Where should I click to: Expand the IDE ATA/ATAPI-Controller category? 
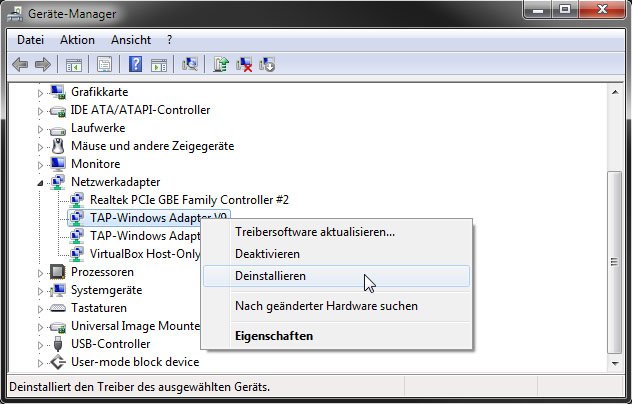40,111
